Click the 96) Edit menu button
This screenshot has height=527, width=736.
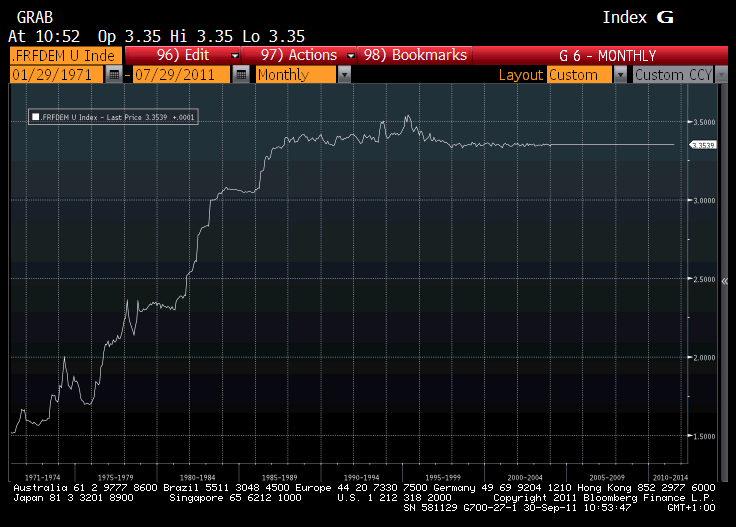(183, 55)
